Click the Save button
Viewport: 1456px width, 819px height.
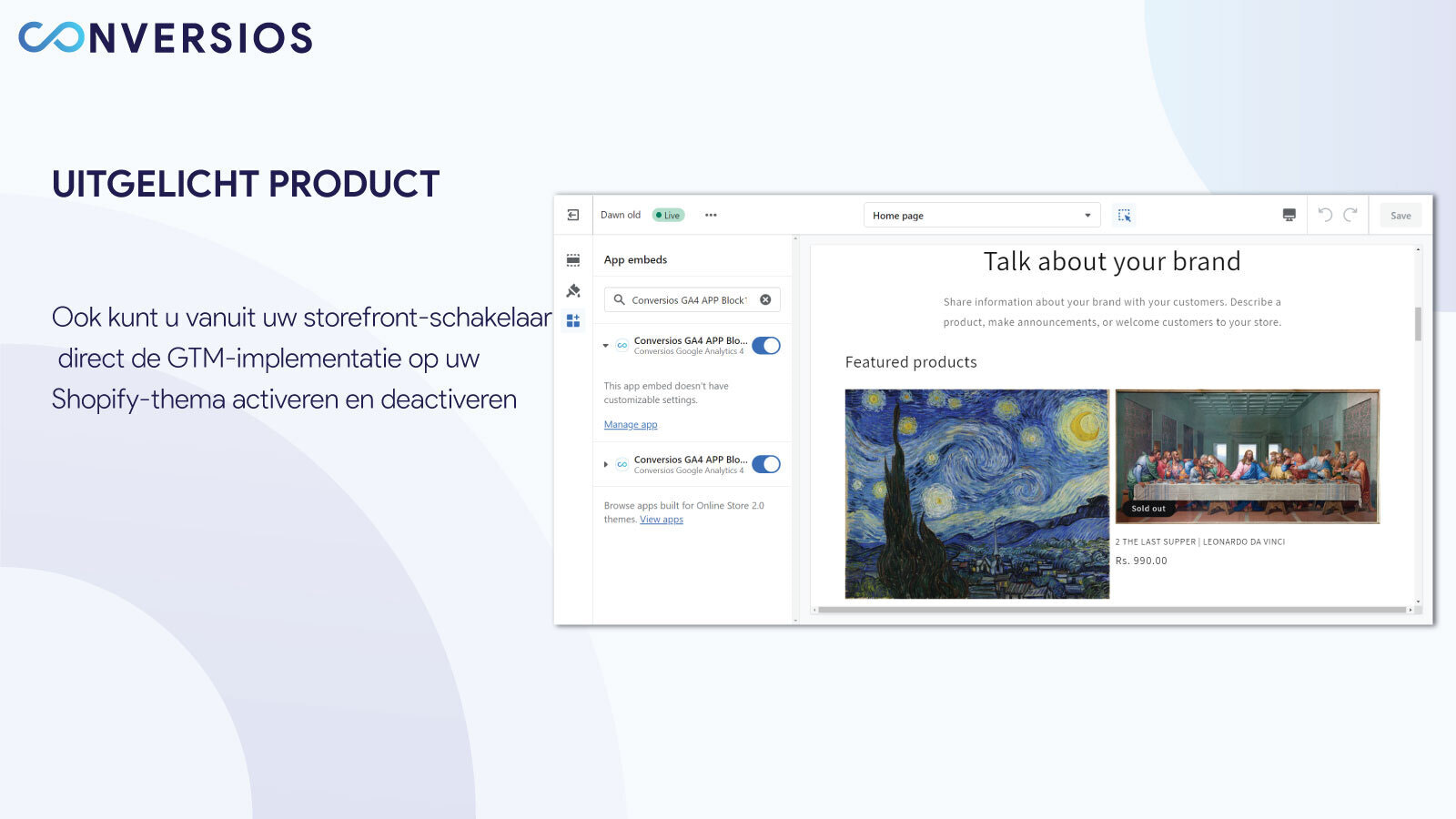click(x=1400, y=216)
